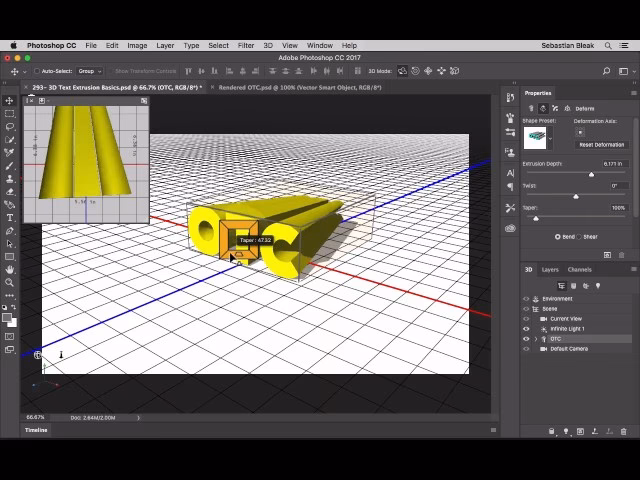Click the Reset Deformation button
The height and width of the screenshot is (480, 640).
601,145
